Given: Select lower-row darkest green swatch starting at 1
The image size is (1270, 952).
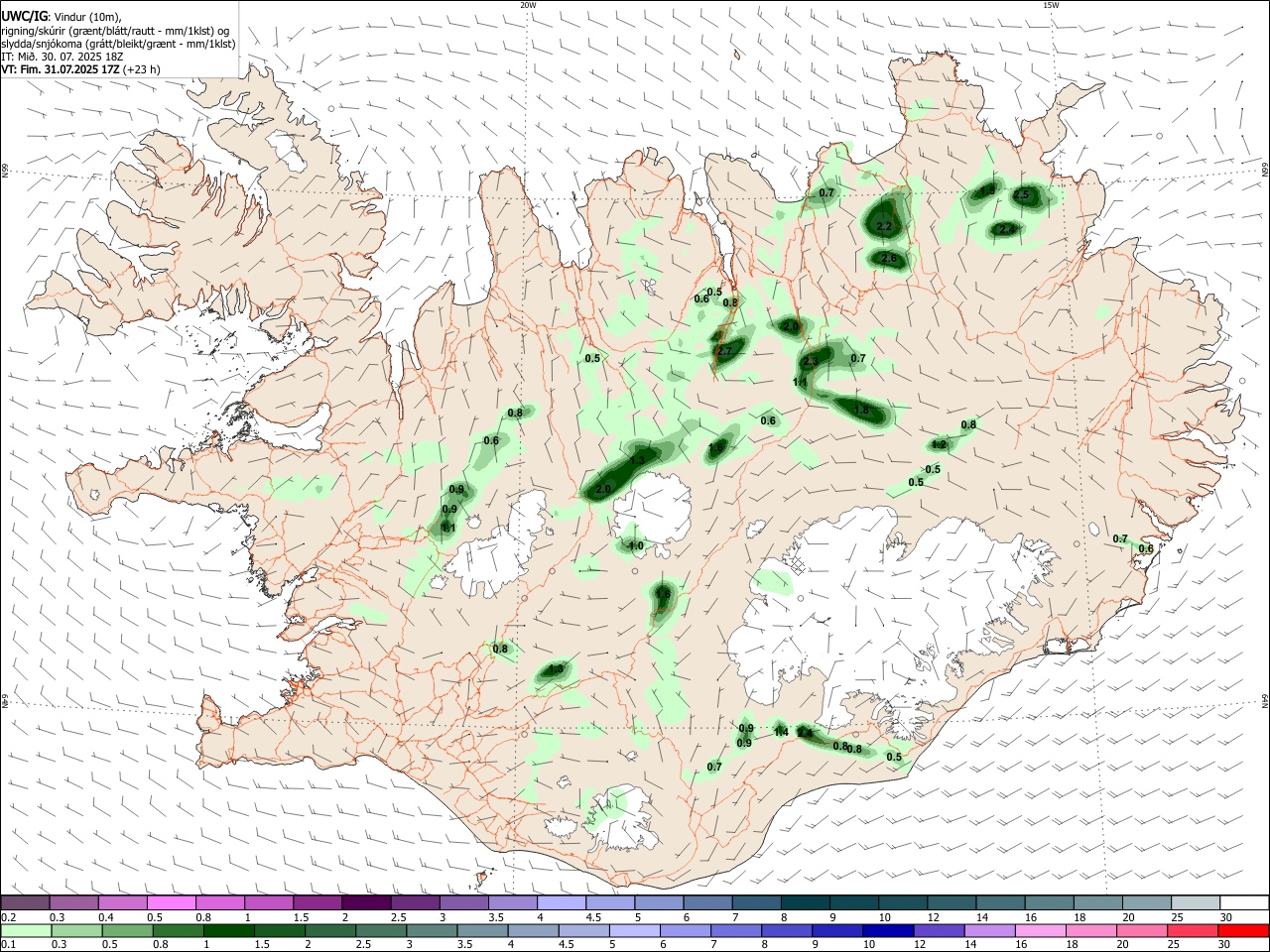Looking at the screenshot, I should click(x=228, y=930).
